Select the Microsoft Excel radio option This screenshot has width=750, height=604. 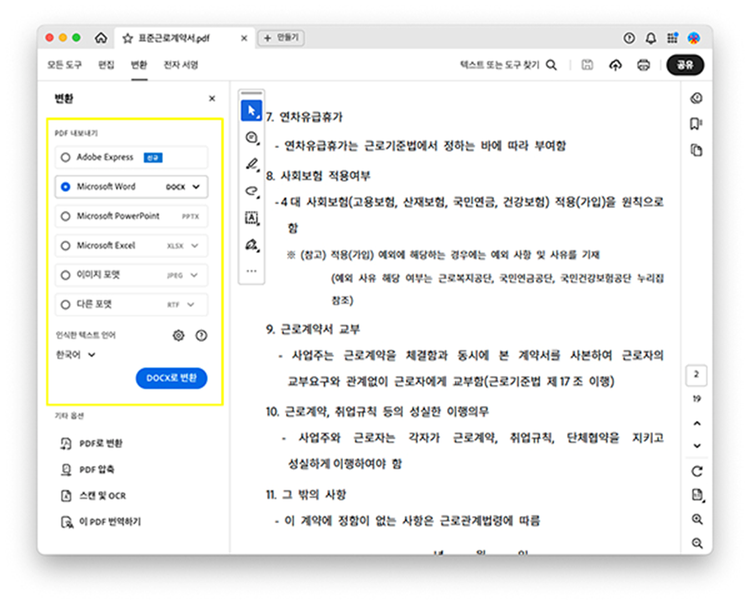pos(66,246)
